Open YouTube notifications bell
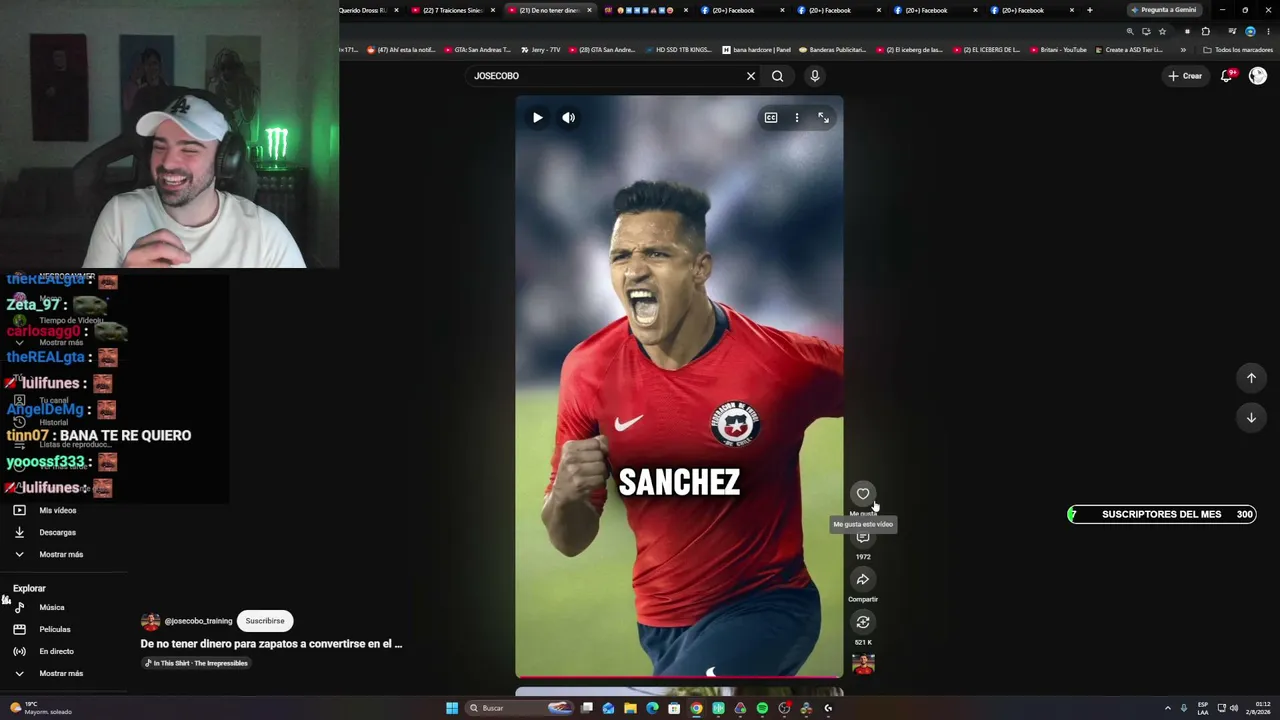1280x720 pixels. click(1227, 76)
